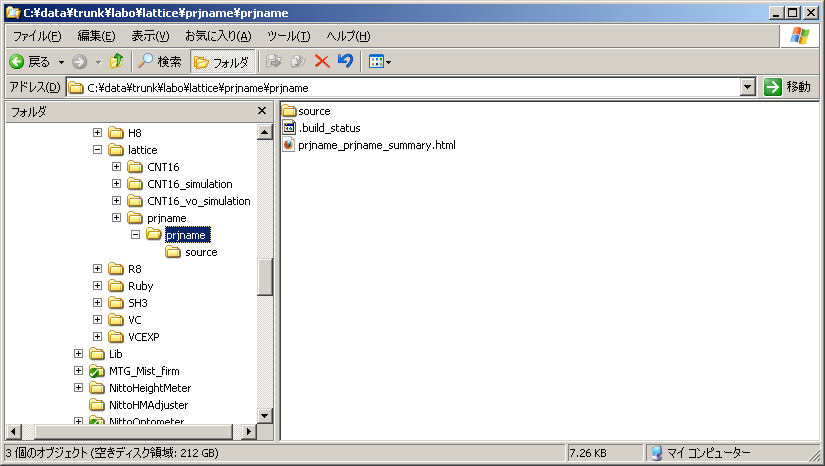
Task: Click the folder tree vertical scrollbar thumb
Action: click(265, 277)
